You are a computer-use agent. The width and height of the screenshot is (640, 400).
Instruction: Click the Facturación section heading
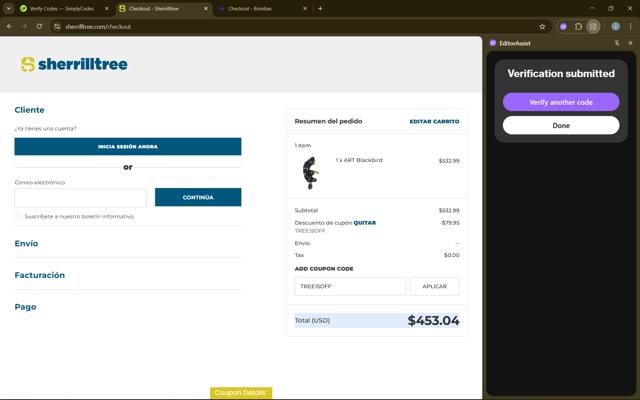point(40,275)
